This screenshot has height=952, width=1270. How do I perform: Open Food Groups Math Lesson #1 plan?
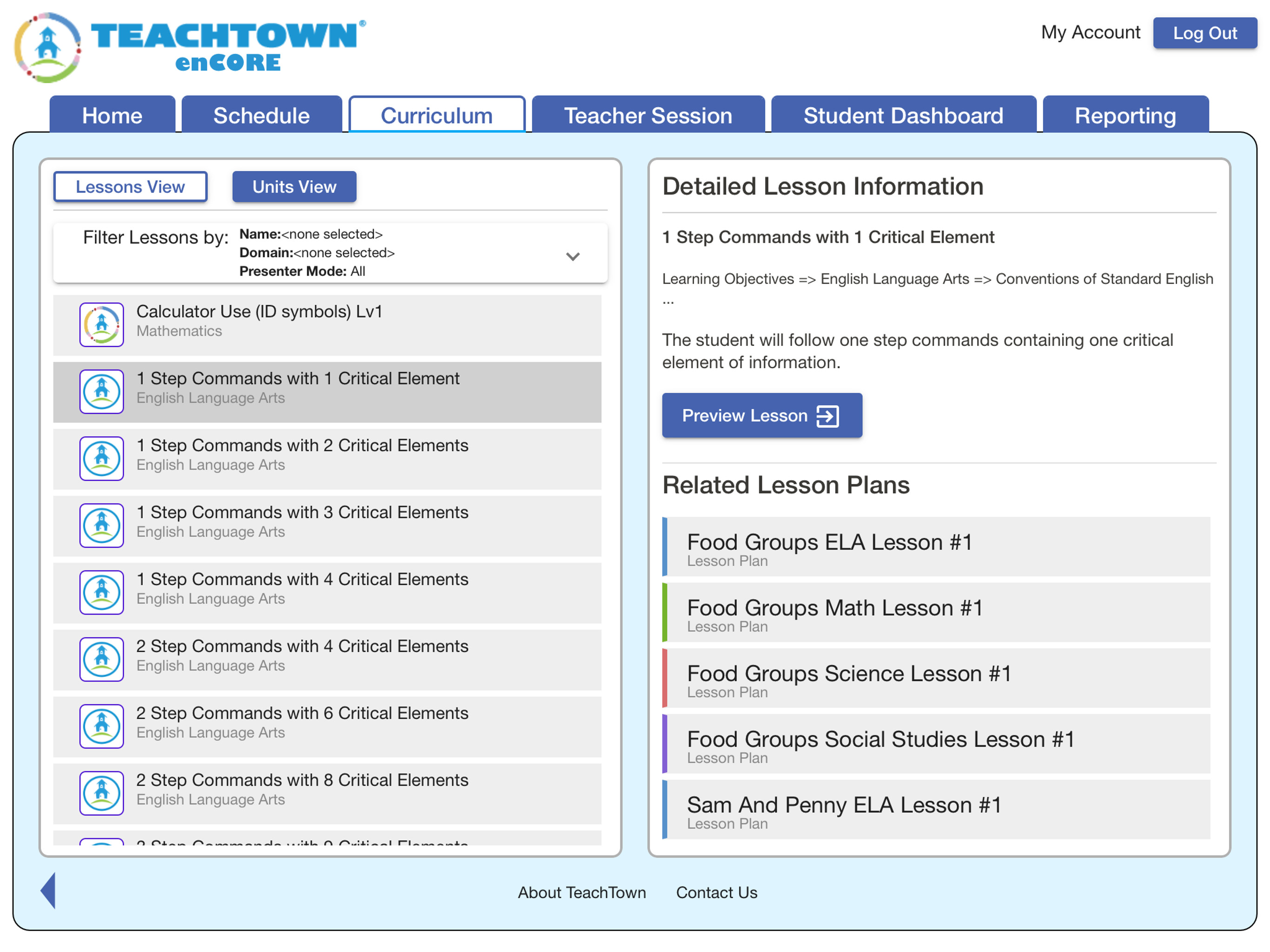click(936, 612)
